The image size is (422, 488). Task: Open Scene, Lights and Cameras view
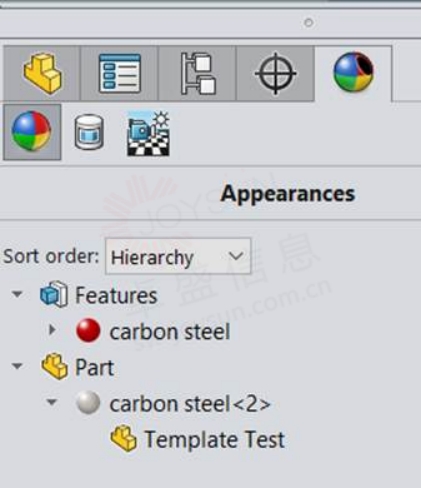pos(148,134)
